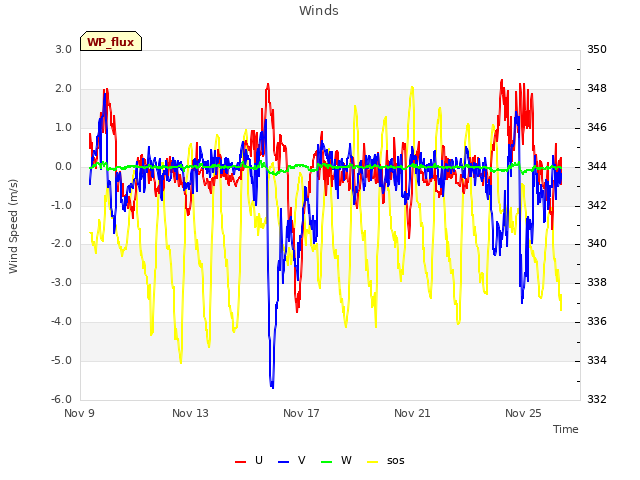
Task: Click the Nov 9 x-axis tick label
Action: point(79,413)
